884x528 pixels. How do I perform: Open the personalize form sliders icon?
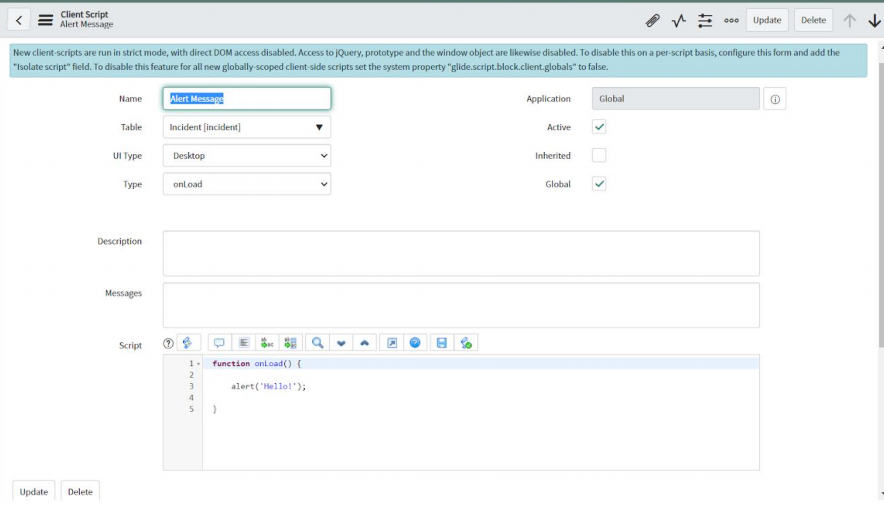click(x=705, y=21)
